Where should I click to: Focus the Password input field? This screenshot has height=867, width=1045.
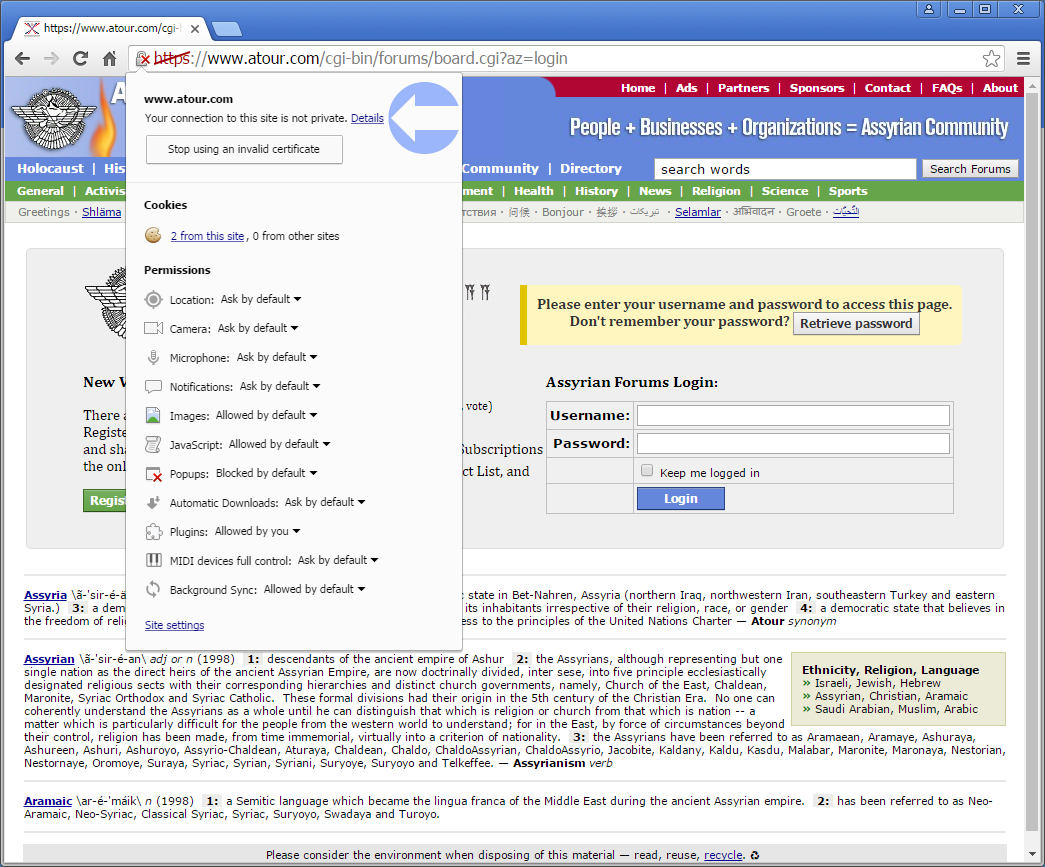click(x=793, y=444)
